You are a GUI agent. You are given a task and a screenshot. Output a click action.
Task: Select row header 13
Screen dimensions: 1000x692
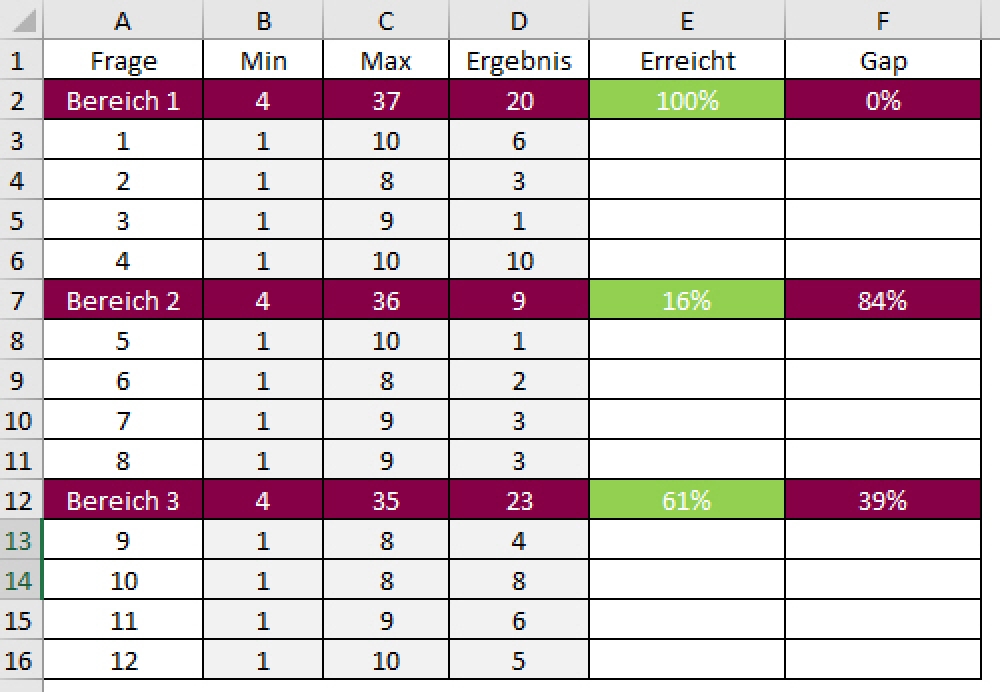[x=20, y=540]
